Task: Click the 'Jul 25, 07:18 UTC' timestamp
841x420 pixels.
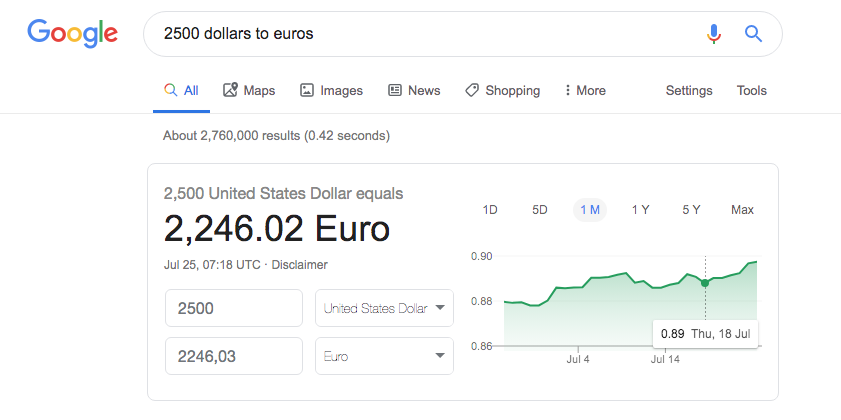Action: (212, 264)
